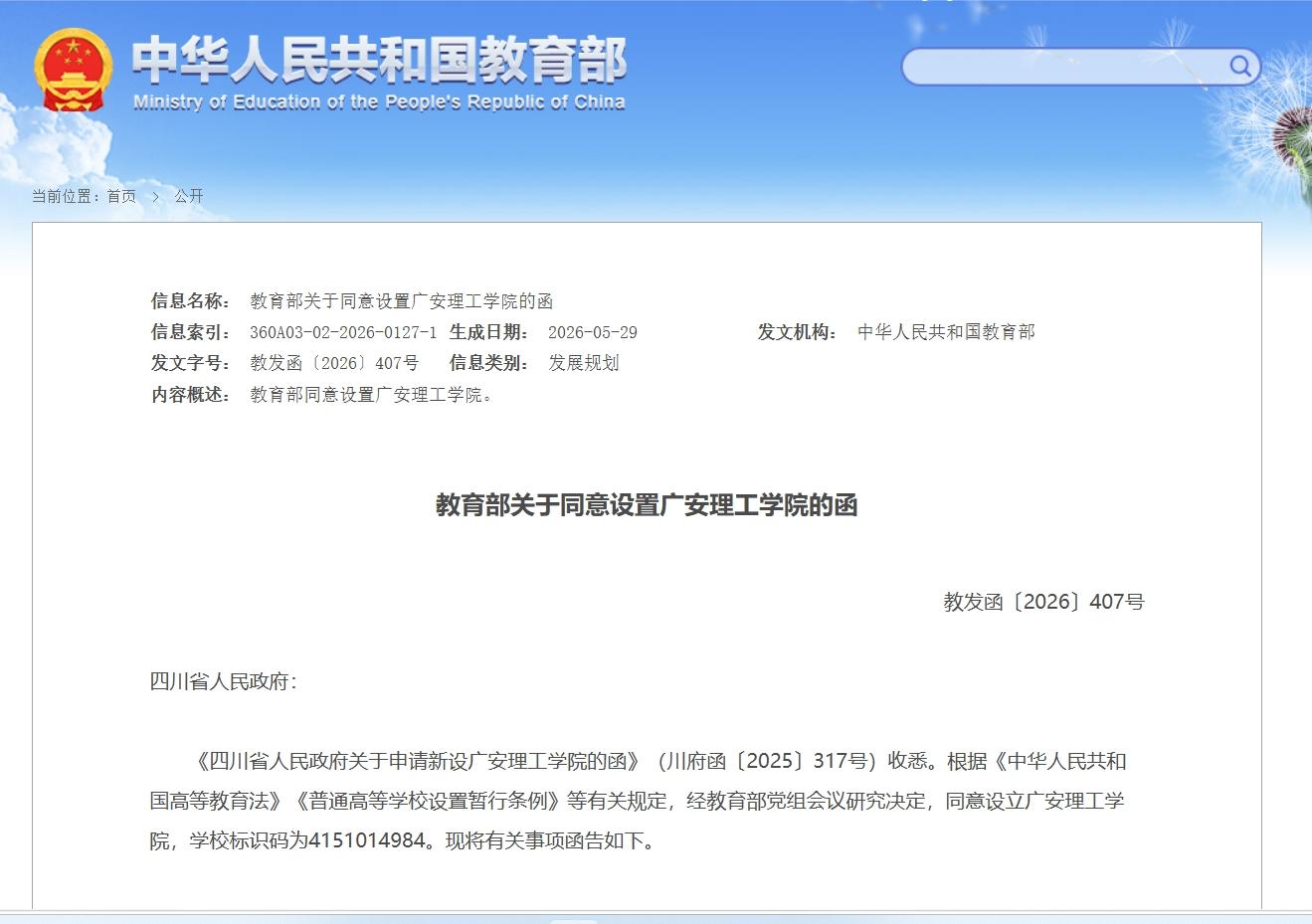This screenshot has height=924, width=1312.
Task: Click the 发文机构 field label
Action: 798,332
